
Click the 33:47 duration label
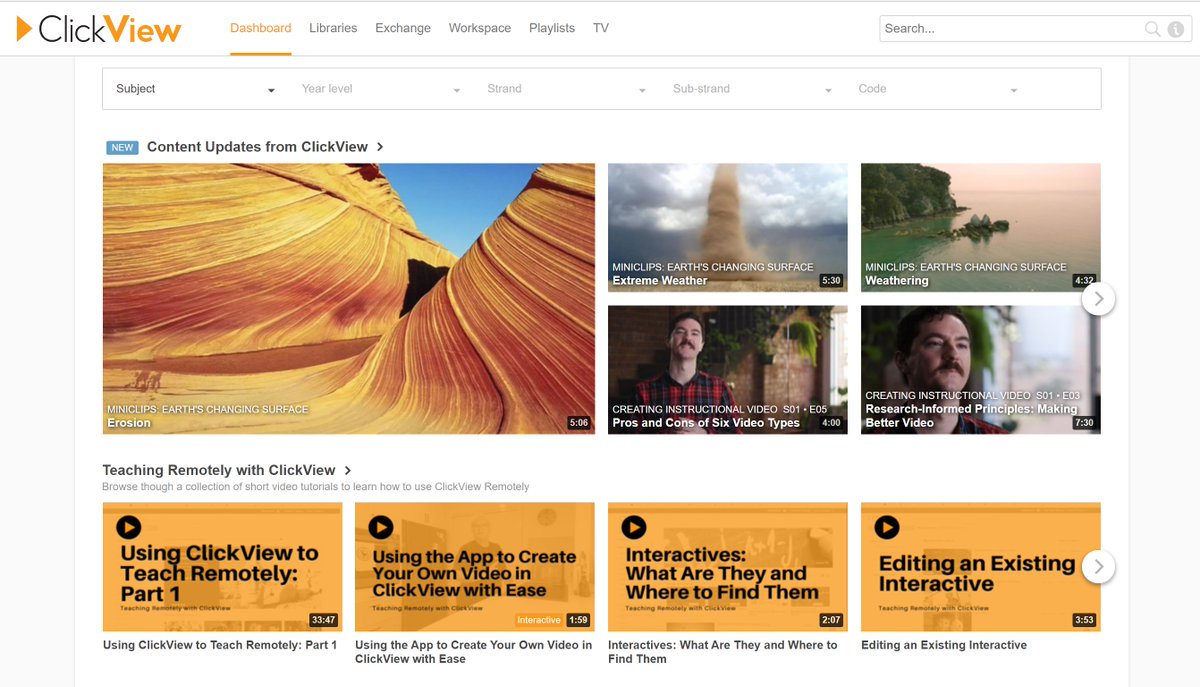click(x=323, y=620)
